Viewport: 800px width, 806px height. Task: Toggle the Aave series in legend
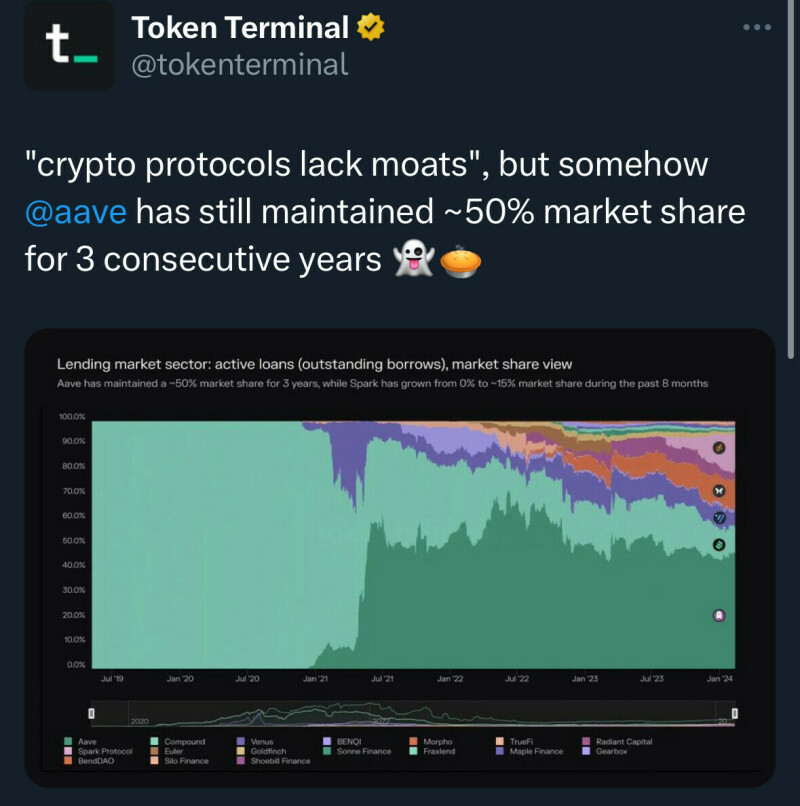(x=86, y=741)
